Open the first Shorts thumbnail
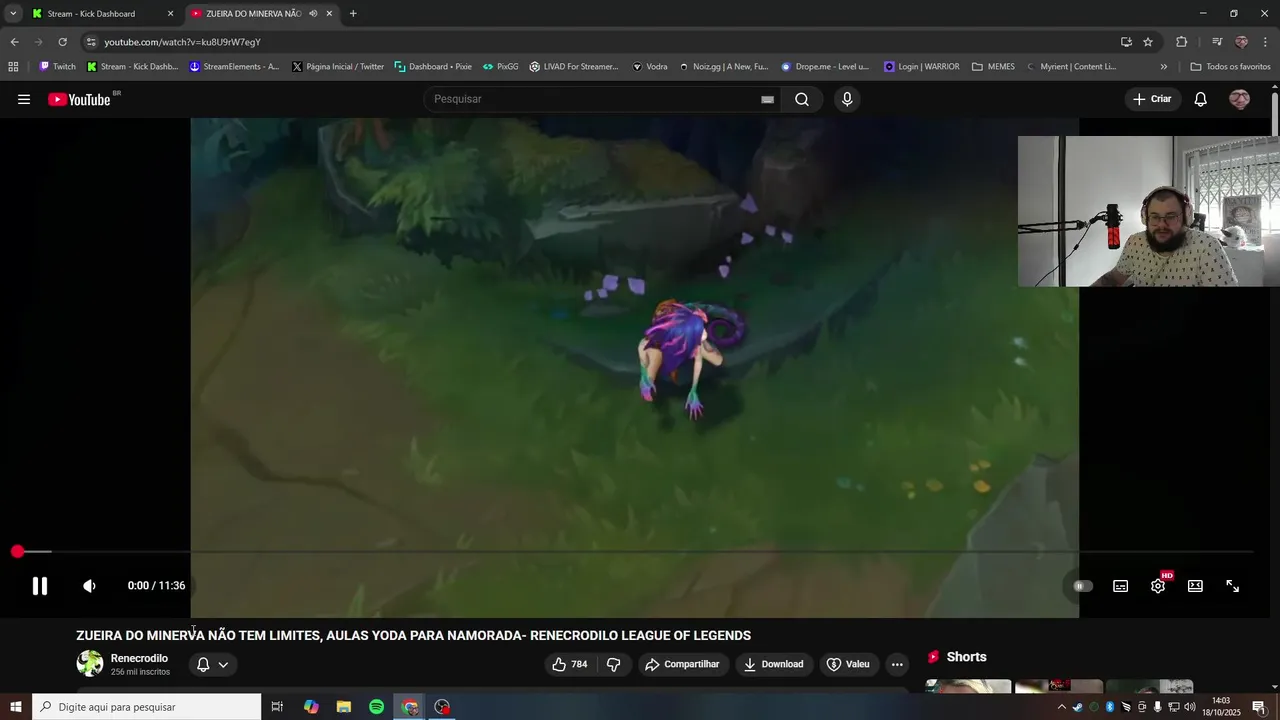Screen dimensions: 1280x720 tap(968, 686)
